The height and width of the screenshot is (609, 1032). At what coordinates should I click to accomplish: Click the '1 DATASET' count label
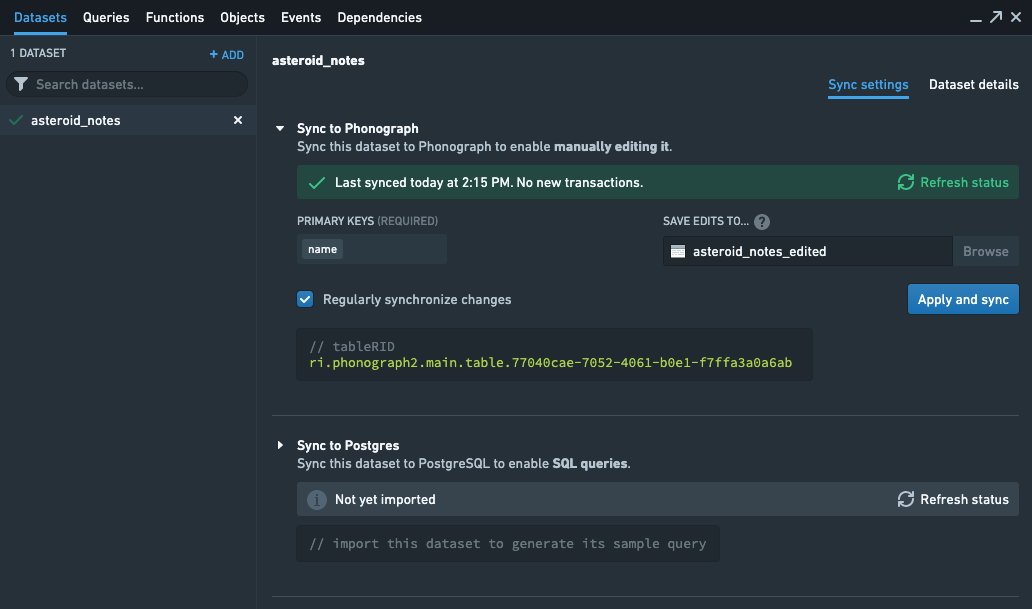[x=38, y=53]
